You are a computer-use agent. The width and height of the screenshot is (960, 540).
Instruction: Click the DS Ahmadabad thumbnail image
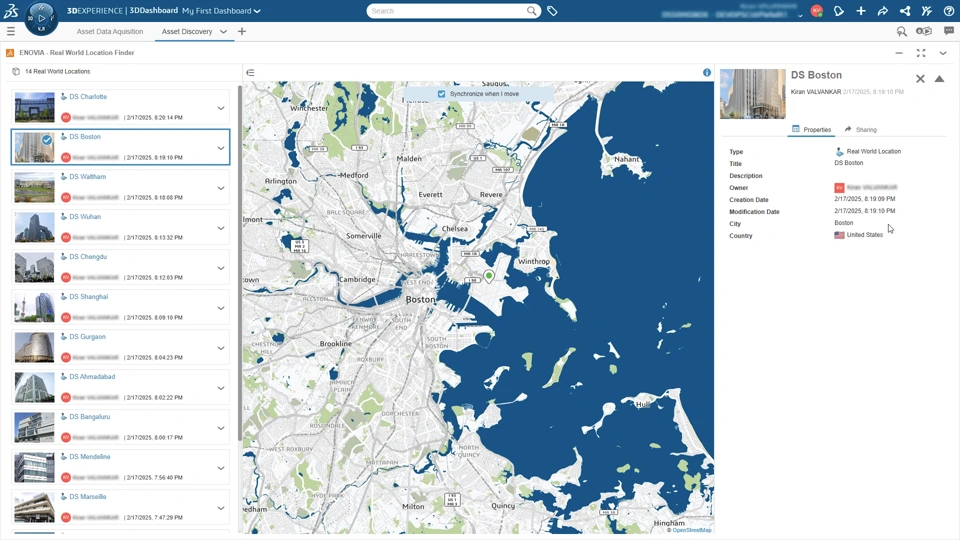[34, 387]
